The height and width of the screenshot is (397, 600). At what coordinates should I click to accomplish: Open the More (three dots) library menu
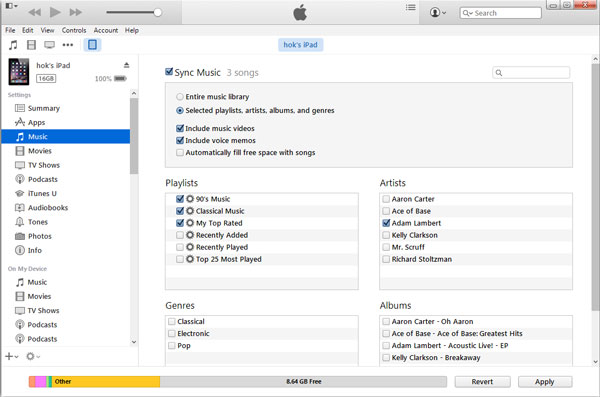click(68, 45)
